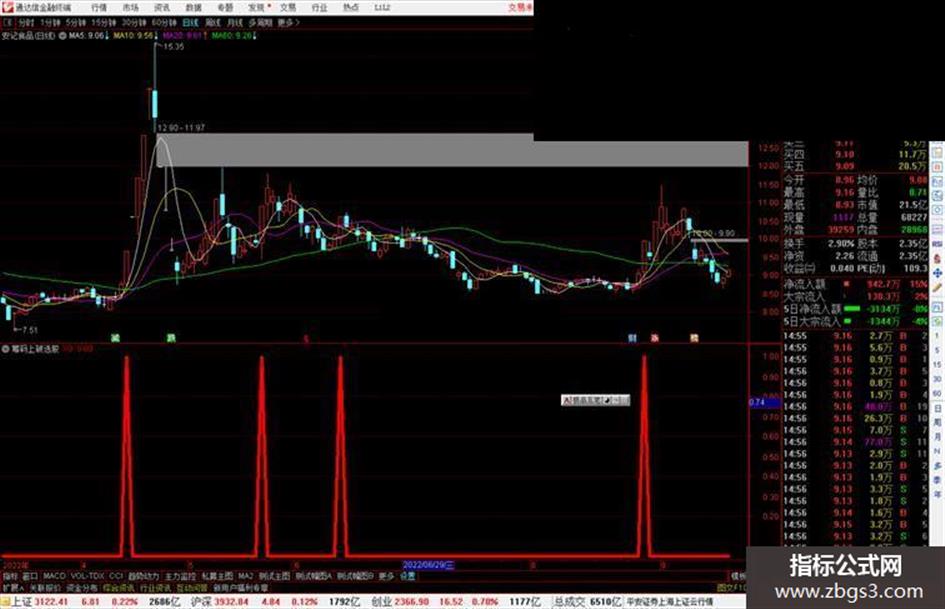The width and height of the screenshot is (945, 609).
Task: Select the 季 period shortcut in right toolbar
Action: [x=937, y=480]
